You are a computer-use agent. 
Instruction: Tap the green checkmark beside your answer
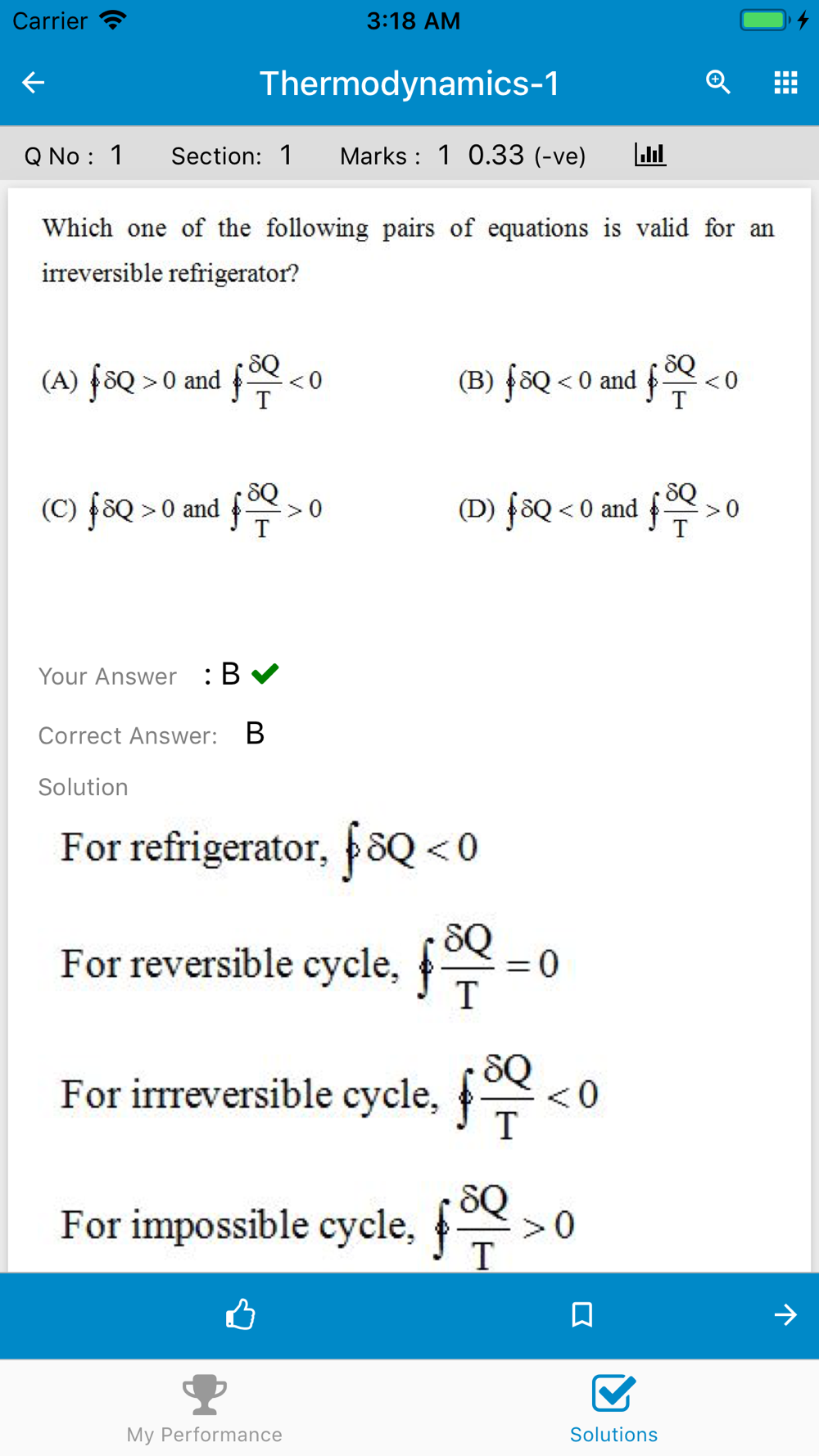265,674
